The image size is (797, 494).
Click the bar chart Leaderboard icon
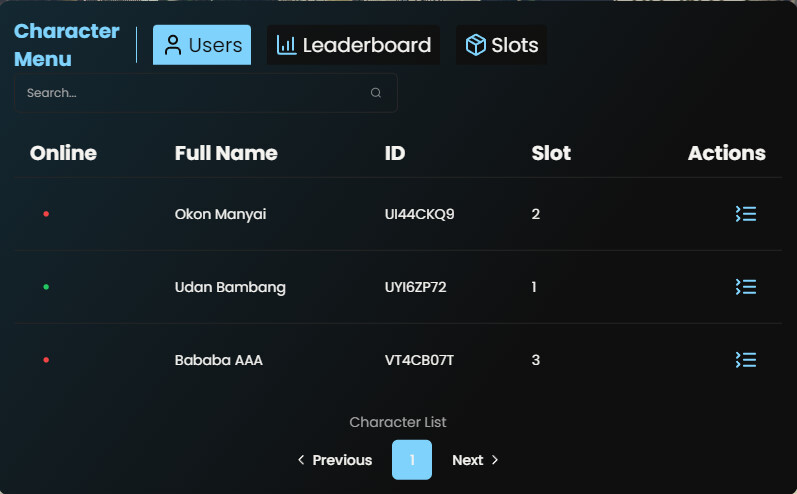[286, 45]
